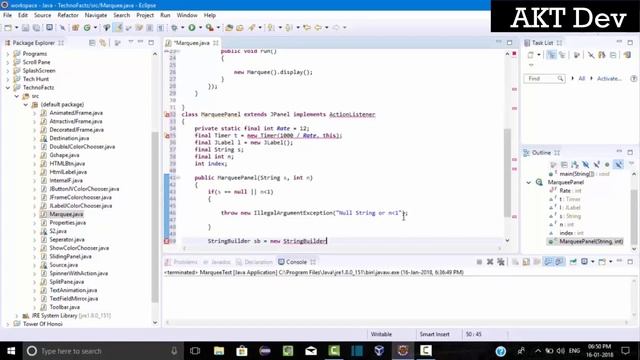Open Display Selected Console dropdown

[593, 262]
